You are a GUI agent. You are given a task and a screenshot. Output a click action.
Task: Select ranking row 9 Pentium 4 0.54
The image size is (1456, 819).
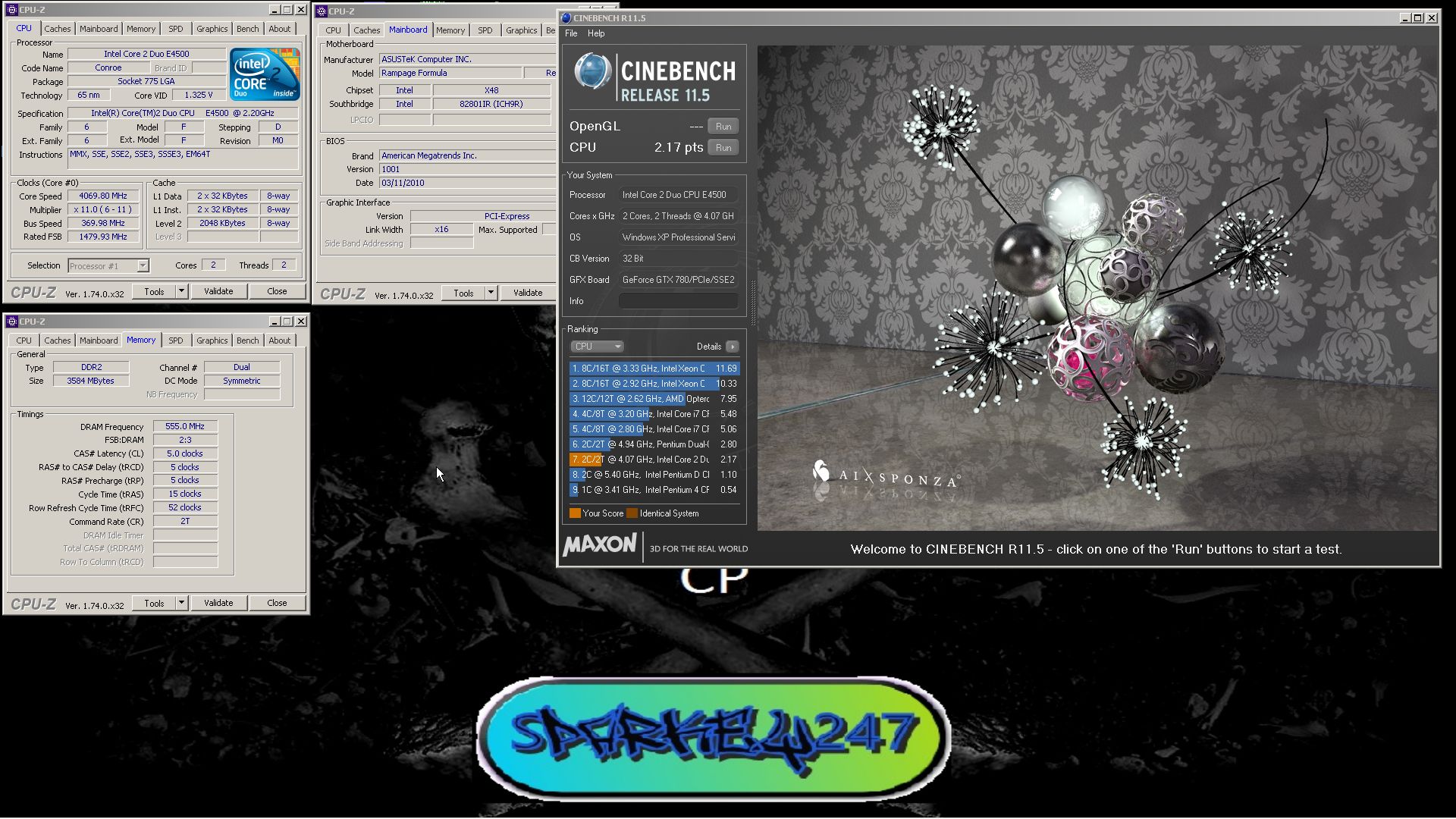click(654, 490)
